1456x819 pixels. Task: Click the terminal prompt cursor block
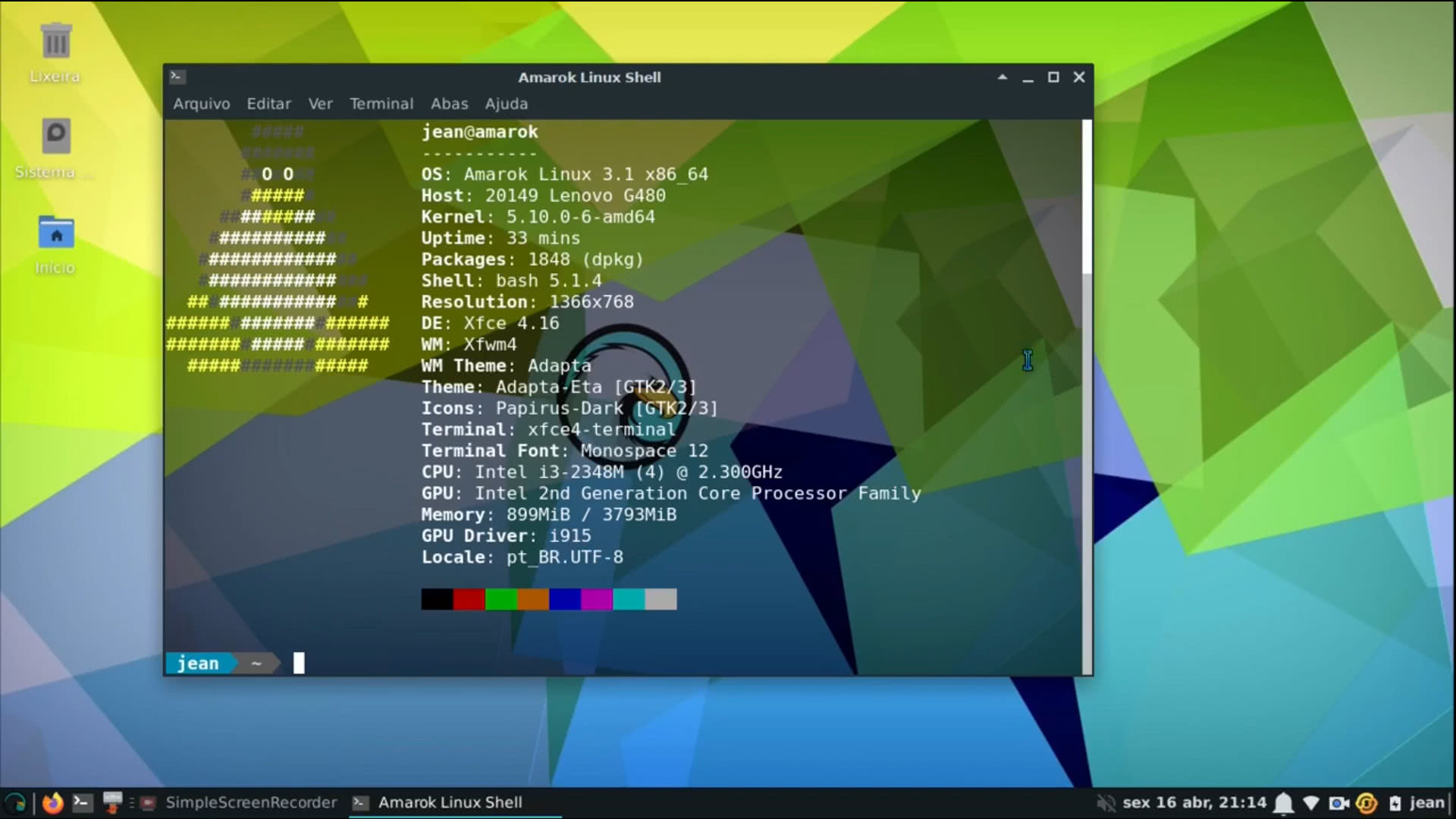coord(299,663)
